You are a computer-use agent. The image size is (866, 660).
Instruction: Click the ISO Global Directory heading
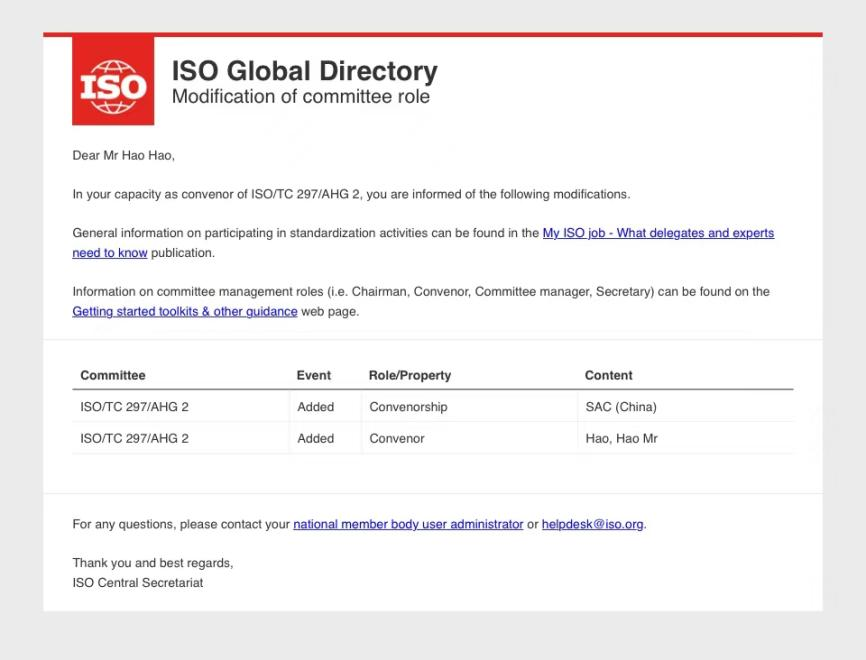(x=305, y=71)
